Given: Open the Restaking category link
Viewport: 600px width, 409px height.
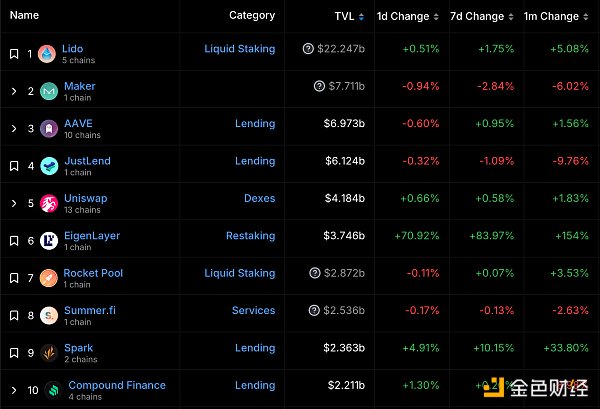Looking at the screenshot, I should click(250, 236).
